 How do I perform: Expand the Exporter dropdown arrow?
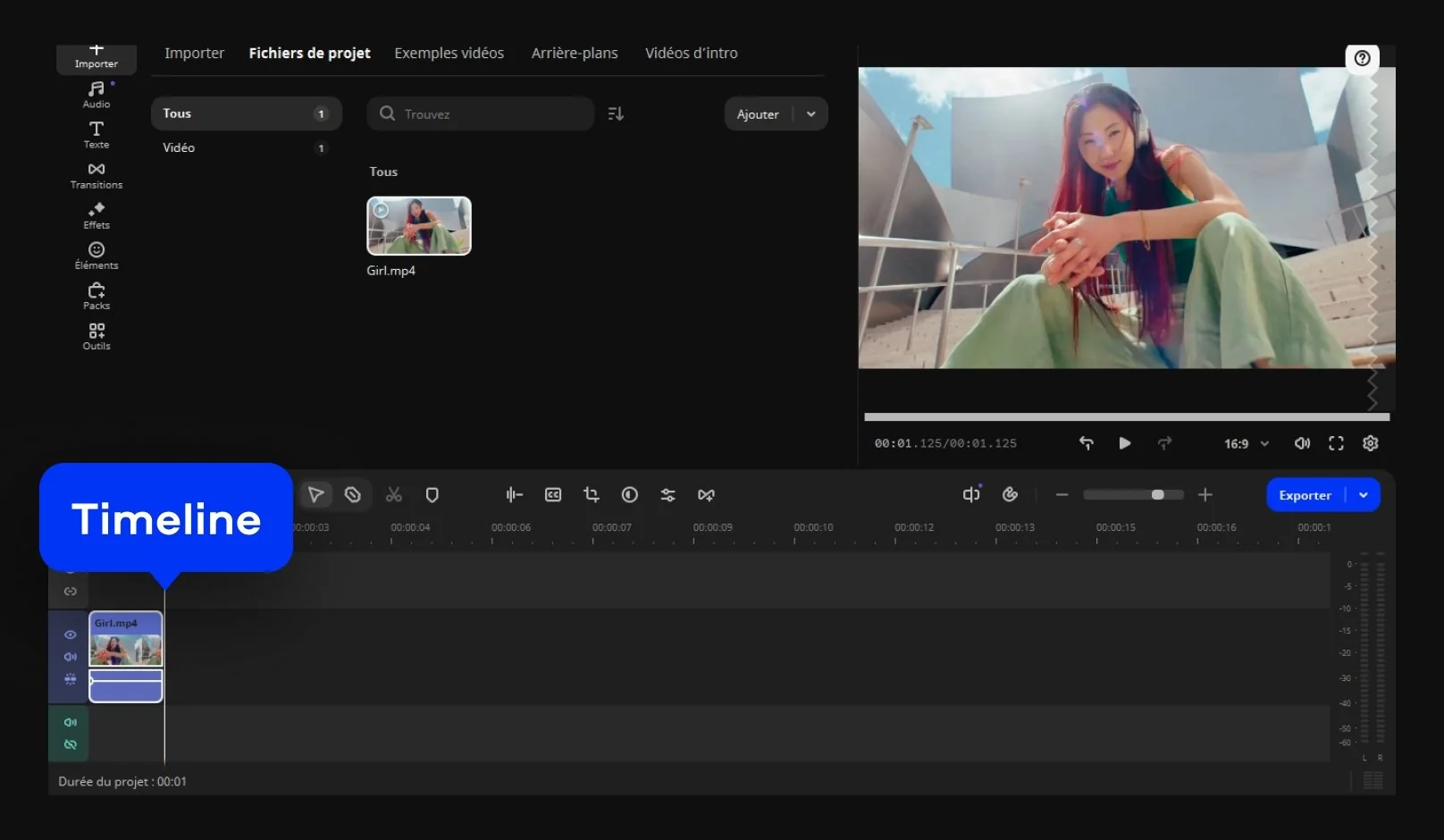[1364, 495]
